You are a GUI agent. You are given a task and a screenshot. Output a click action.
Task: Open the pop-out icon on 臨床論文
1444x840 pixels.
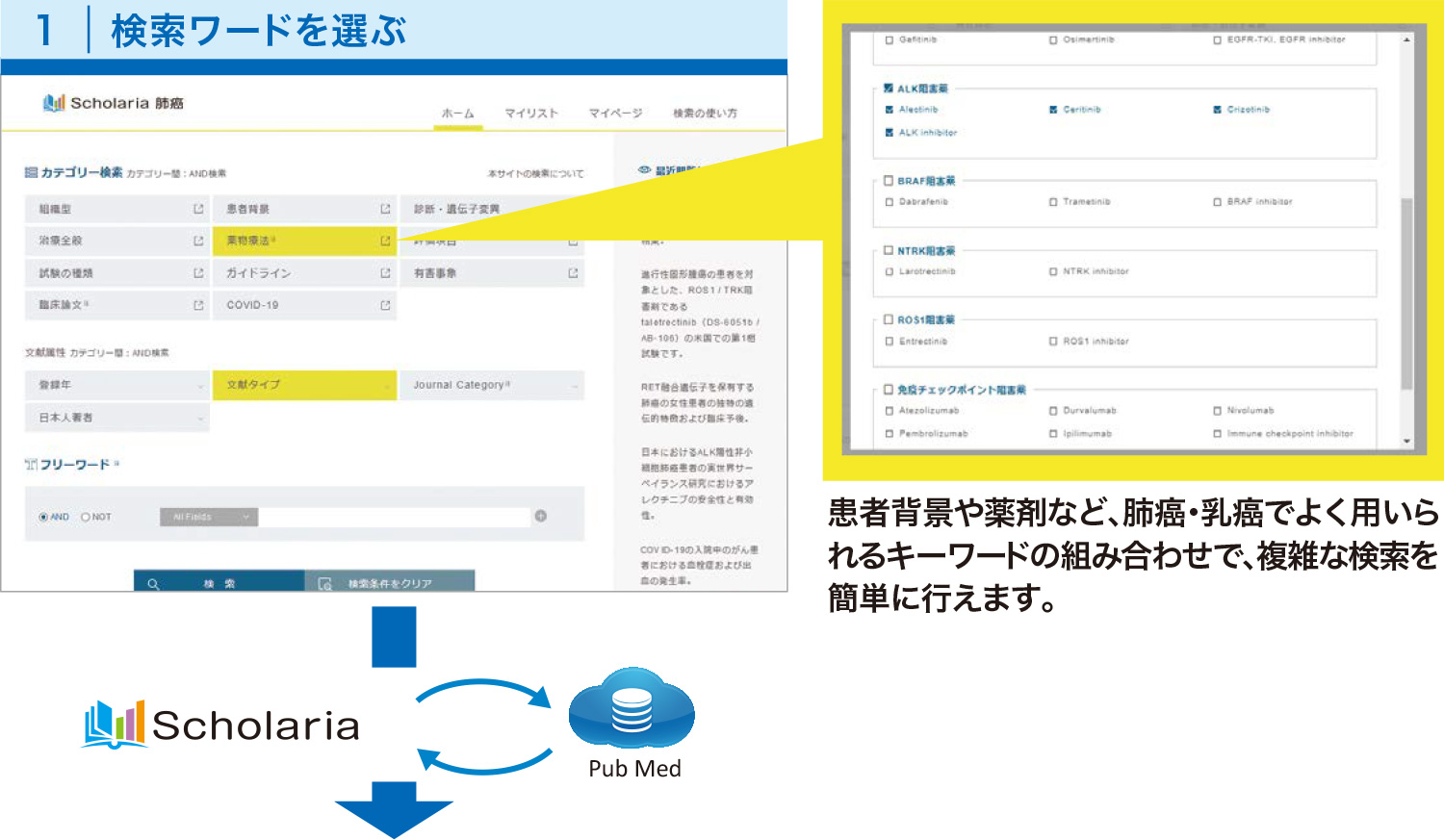tap(198, 305)
